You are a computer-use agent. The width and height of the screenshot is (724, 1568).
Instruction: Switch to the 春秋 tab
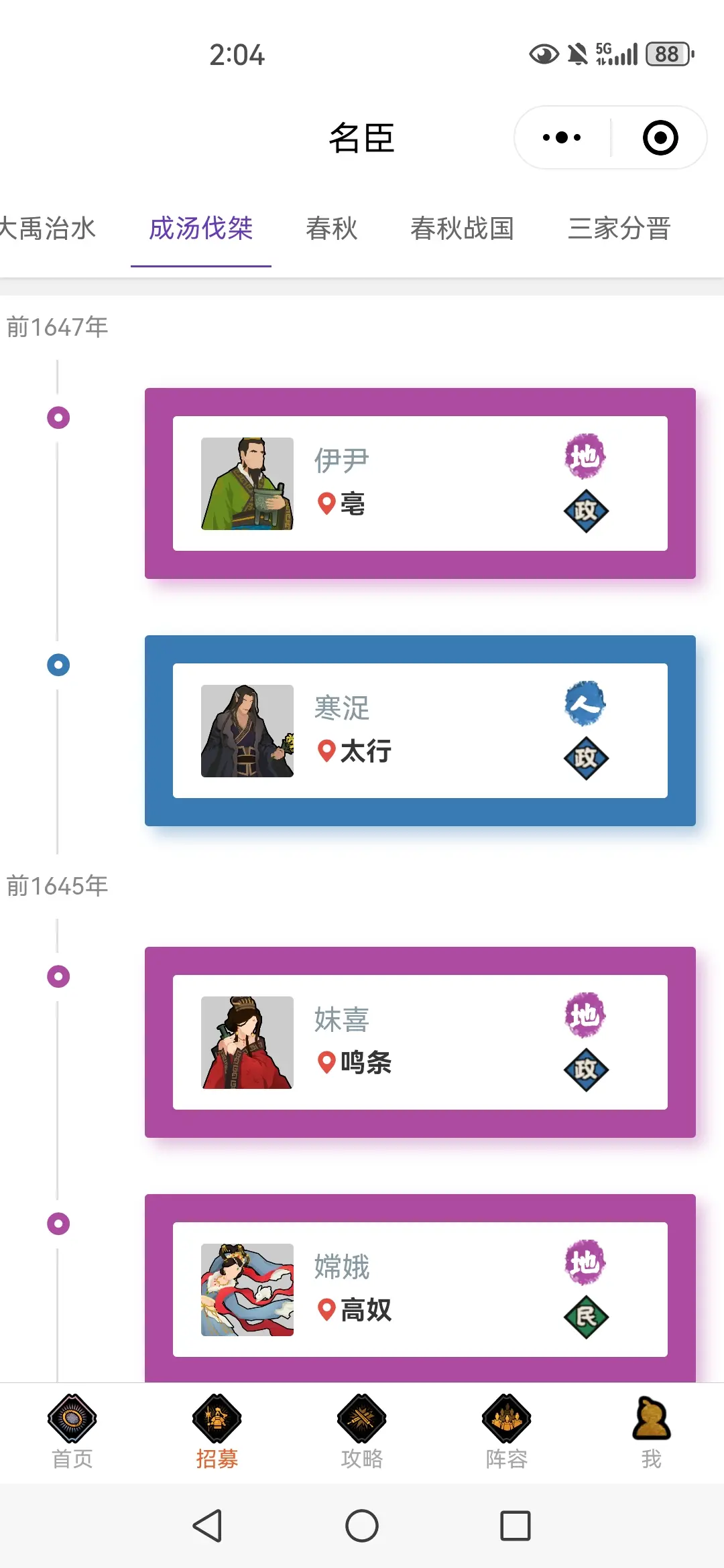pyautogui.click(x=332, y=228)
